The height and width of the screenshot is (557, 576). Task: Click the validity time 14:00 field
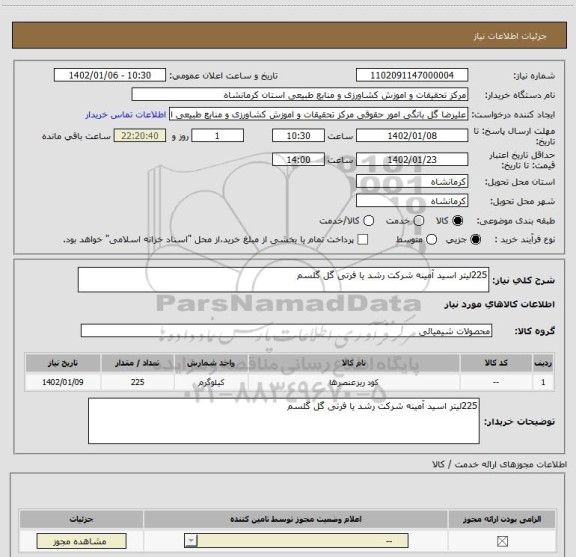tap(298, 159)
